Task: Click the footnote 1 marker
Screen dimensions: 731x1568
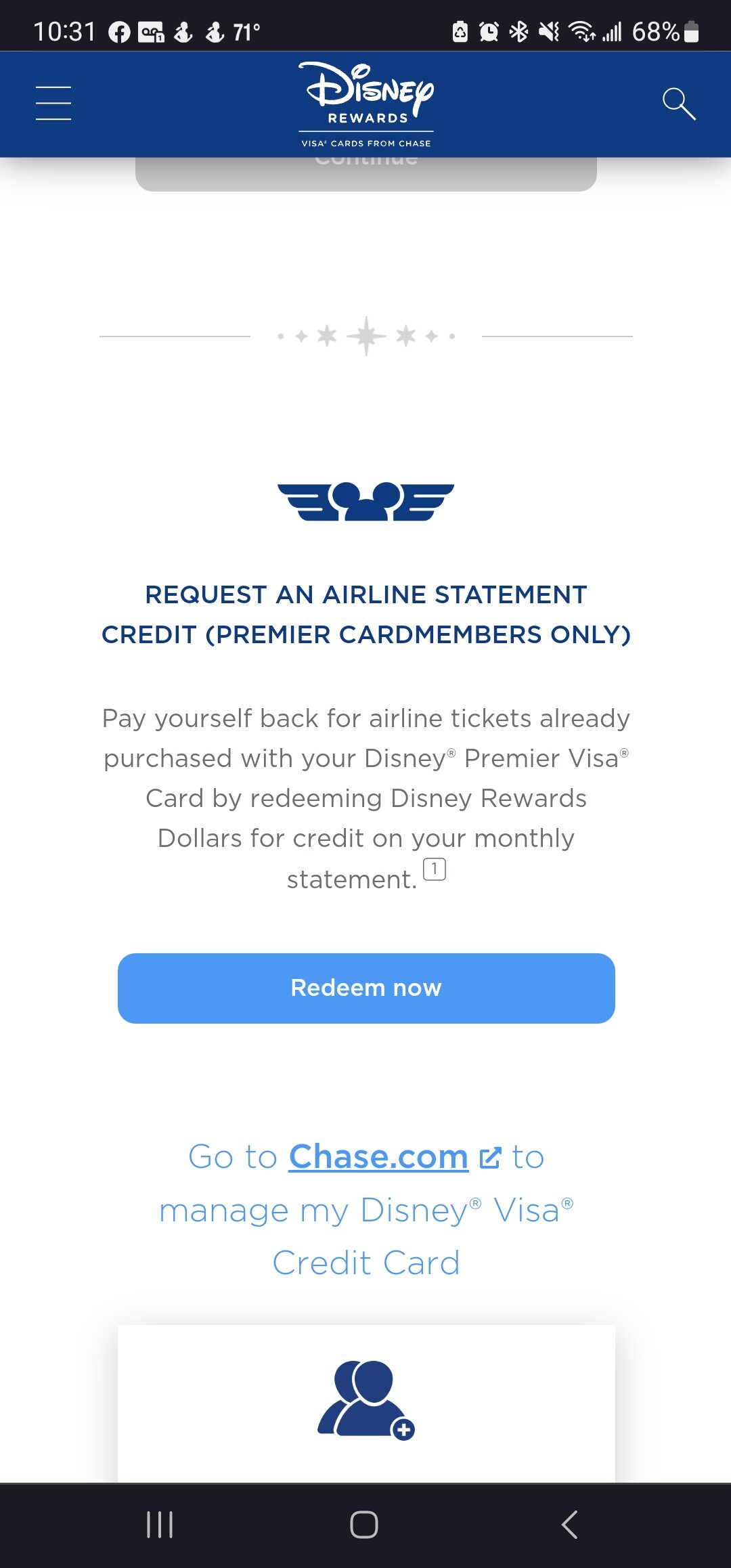Action: [x=435, y=869]
